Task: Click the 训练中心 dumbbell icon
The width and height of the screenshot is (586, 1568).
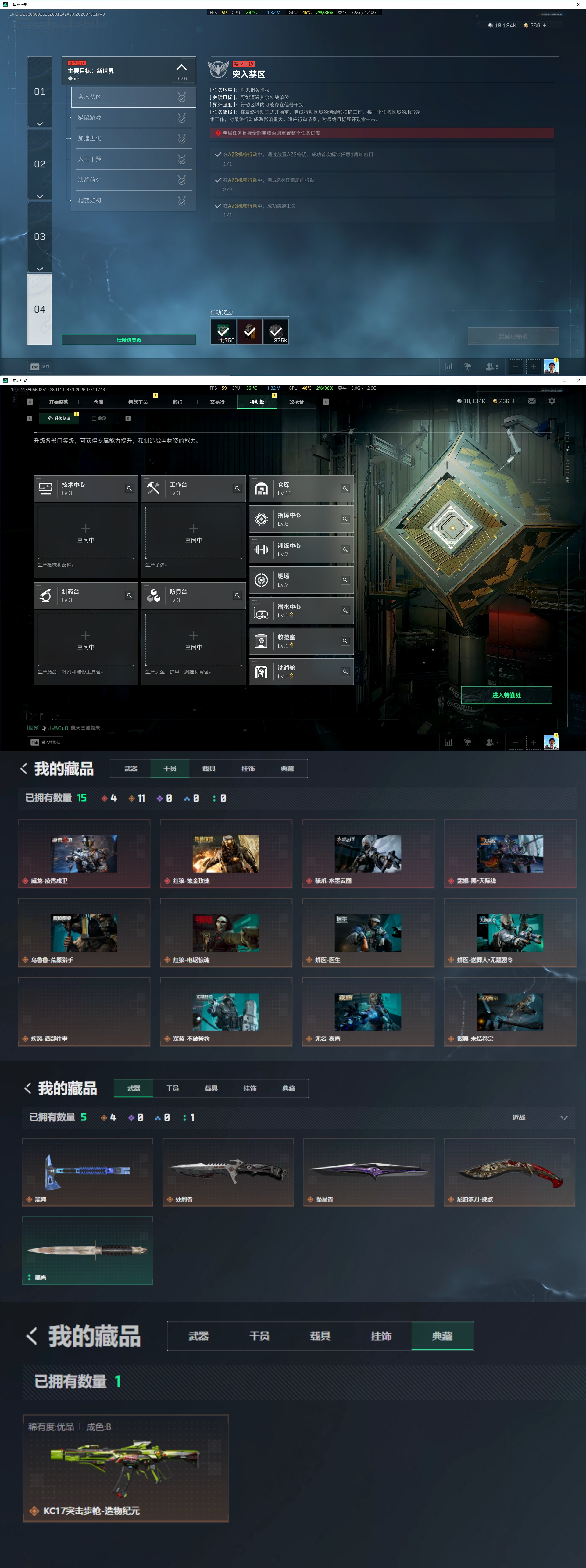Action: pos(261,550)
